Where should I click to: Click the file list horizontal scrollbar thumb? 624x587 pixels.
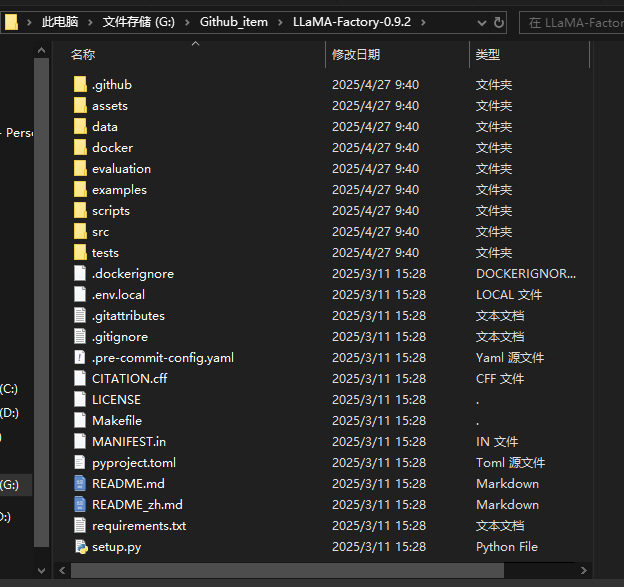coord(287,570)
